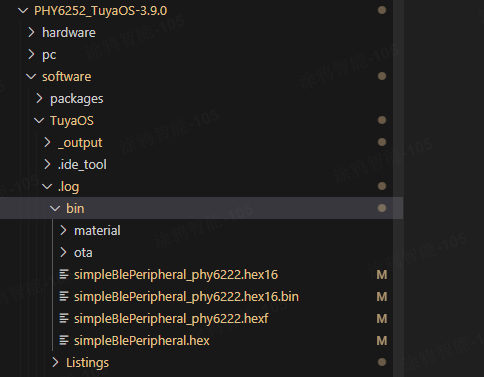484x377 pixels.
Task: Open simpleBlePeripheral_phy6222.hexf file
Action: tap(171, 319)
